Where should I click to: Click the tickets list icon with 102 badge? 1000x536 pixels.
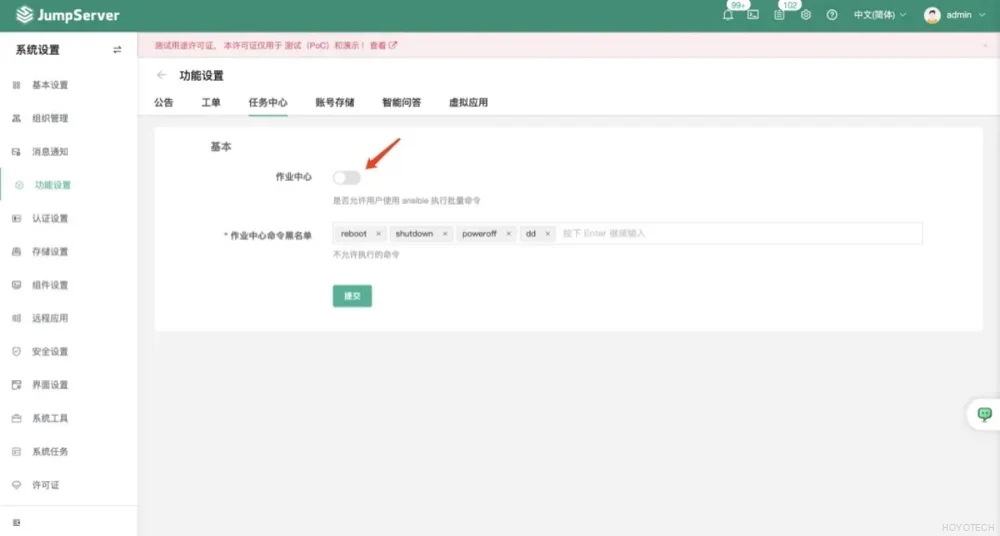(779, 15)
